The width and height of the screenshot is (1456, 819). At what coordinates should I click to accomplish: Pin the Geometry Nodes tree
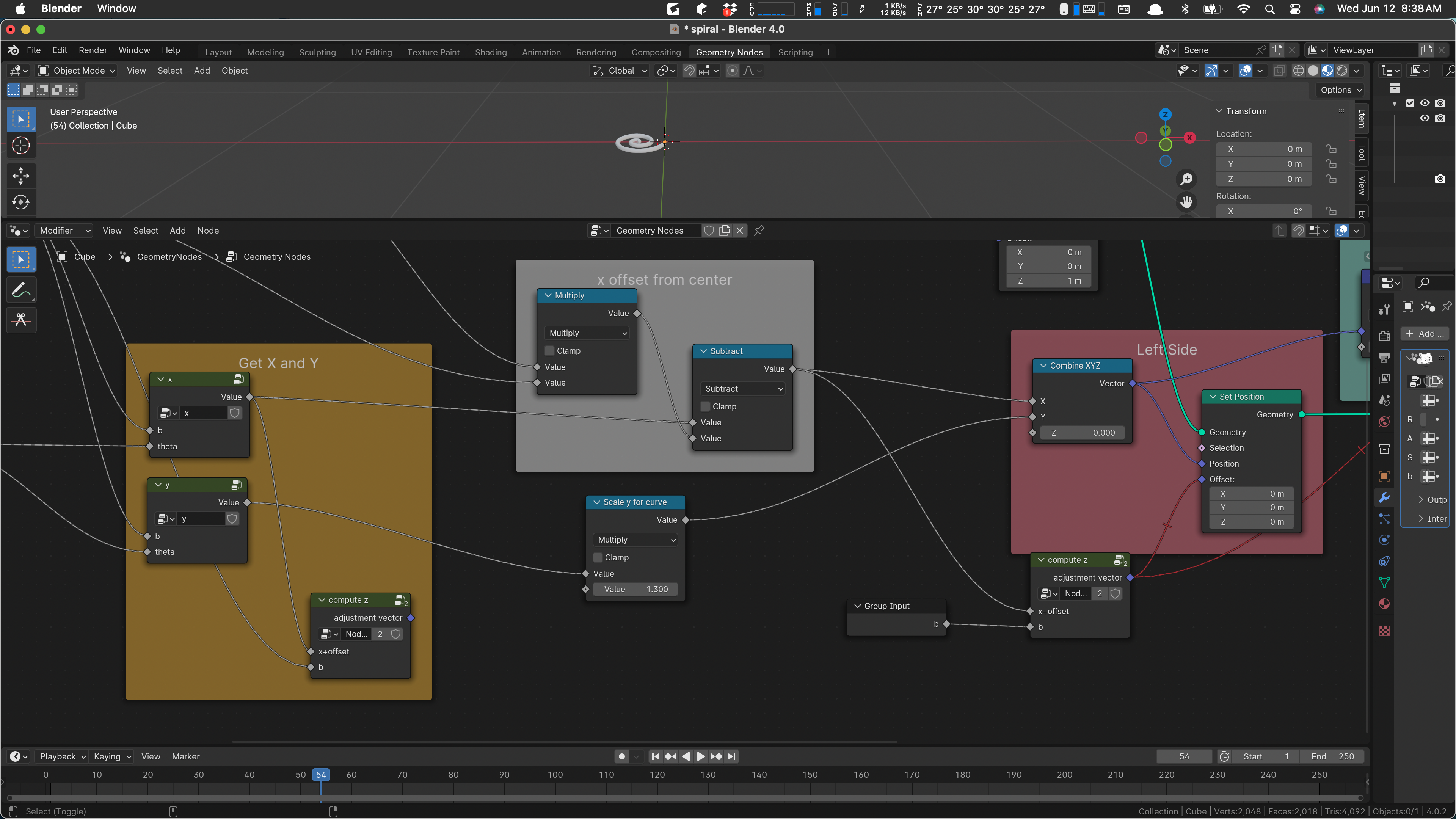(759, 231)
